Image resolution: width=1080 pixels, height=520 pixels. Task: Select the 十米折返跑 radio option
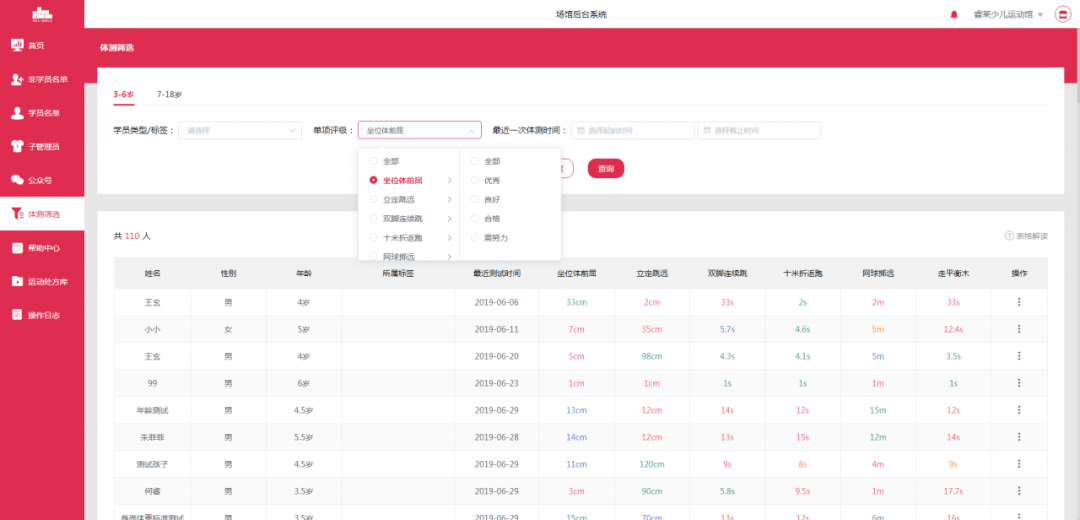click(373, 238)
